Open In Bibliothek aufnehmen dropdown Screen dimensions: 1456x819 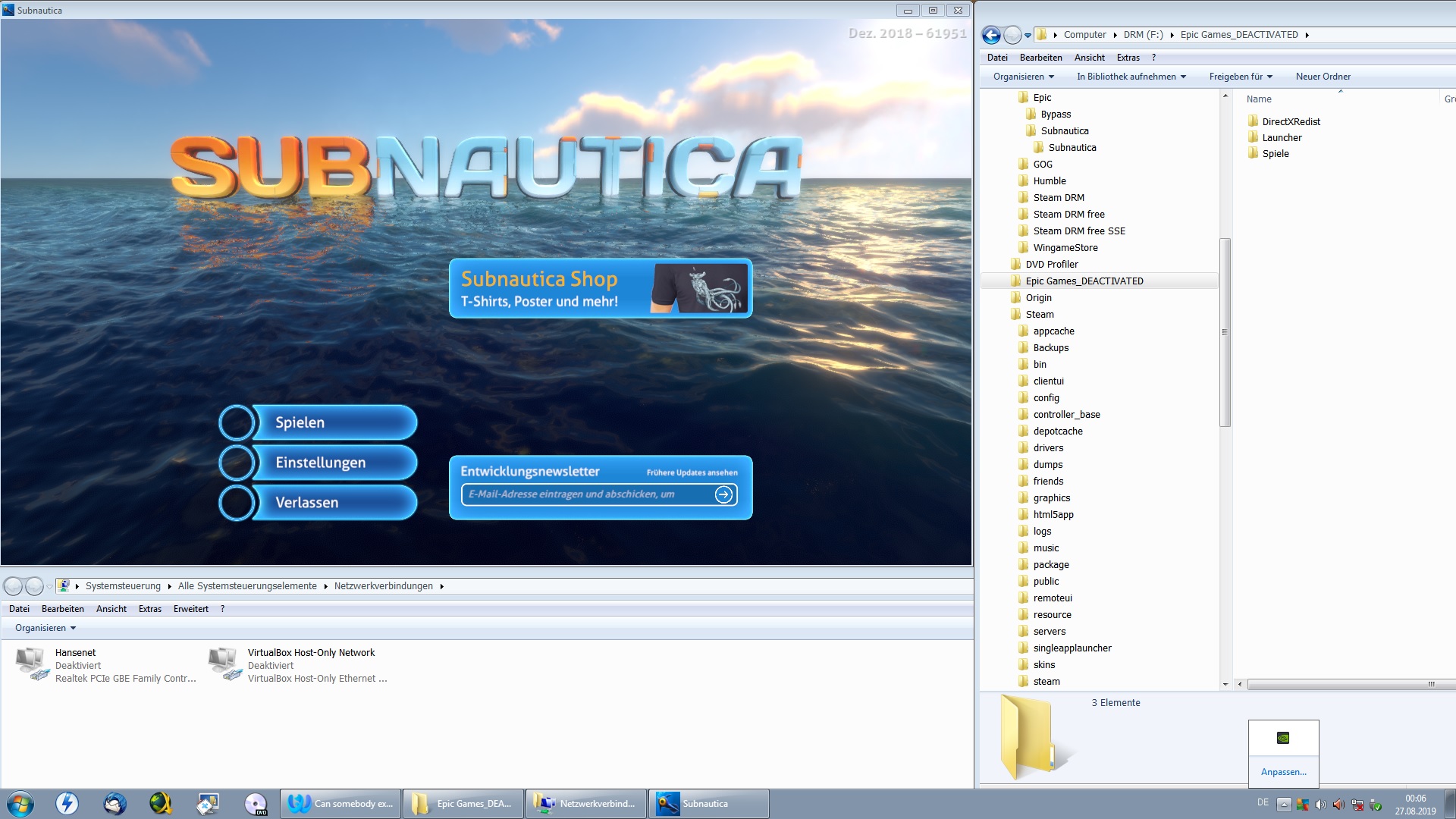click(x=1131, y=77)
